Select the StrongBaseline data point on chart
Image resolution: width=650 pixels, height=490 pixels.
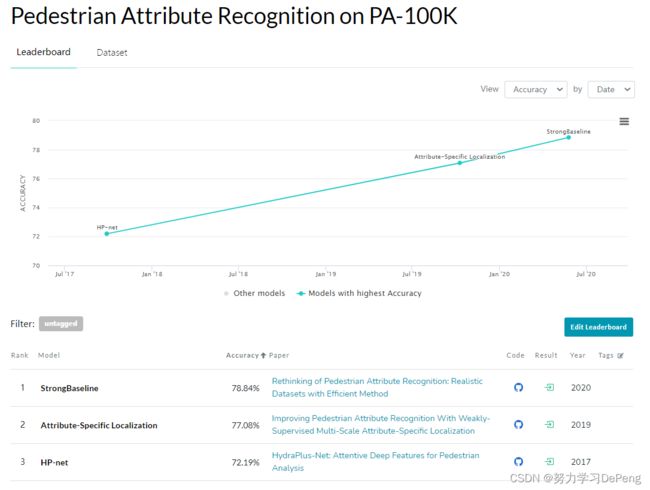(568, 137)
